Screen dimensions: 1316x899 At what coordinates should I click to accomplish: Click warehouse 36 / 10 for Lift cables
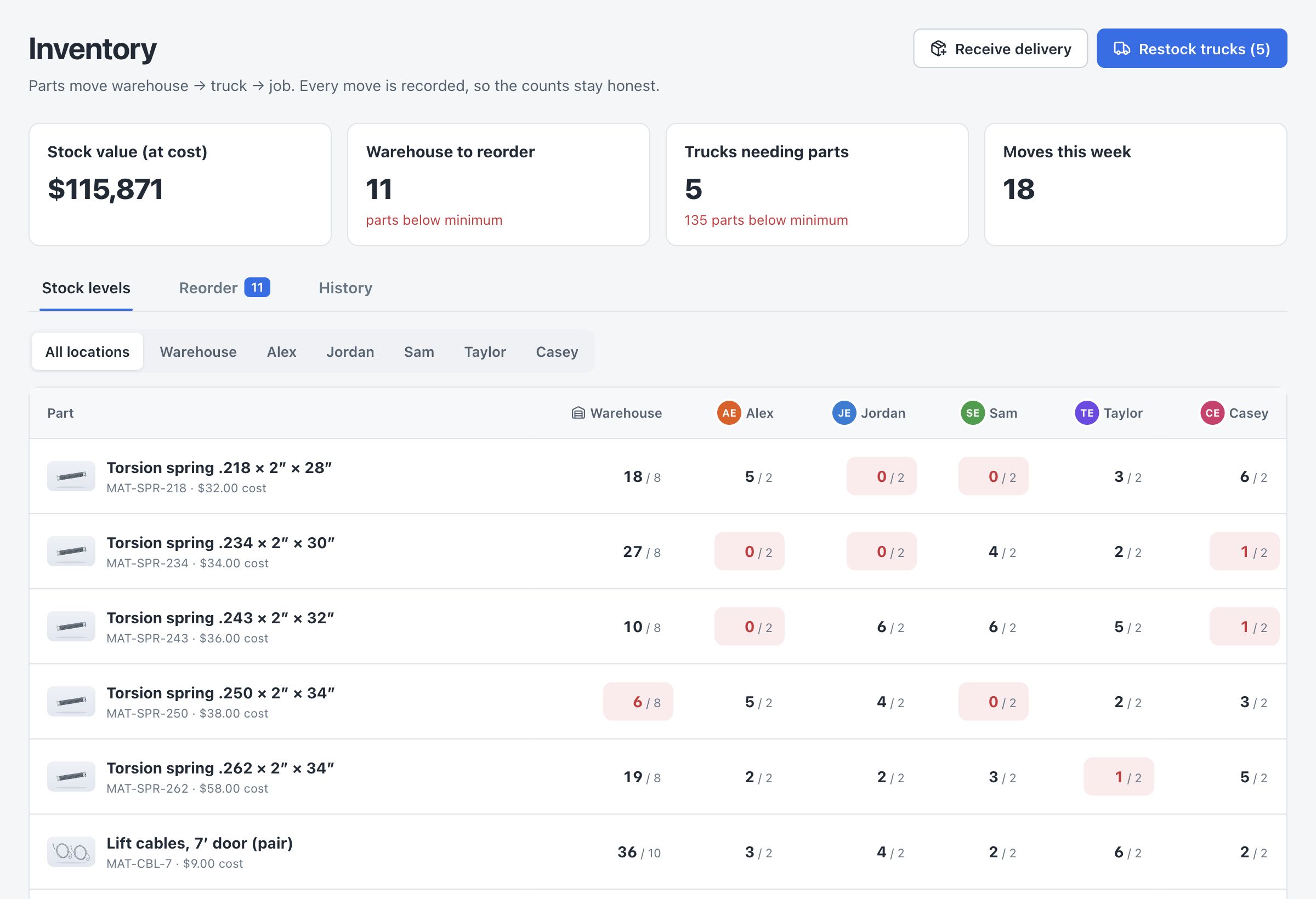639,852
